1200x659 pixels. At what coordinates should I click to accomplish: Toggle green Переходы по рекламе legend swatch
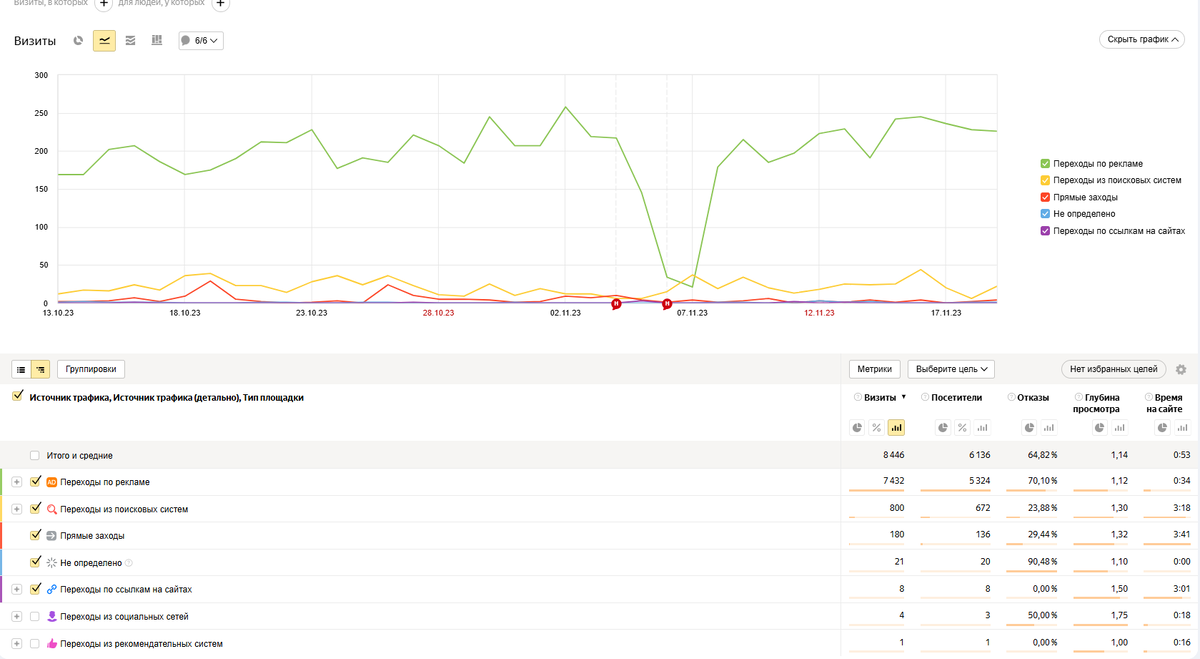pyautogui.click(x=1045, y=163)
